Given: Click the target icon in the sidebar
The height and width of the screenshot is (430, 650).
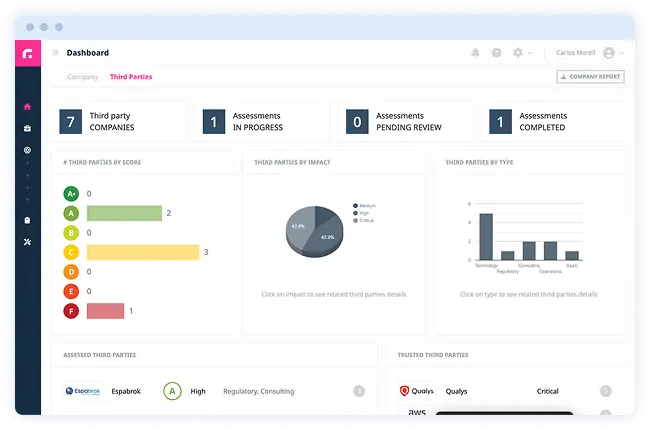Looking at the screenshot, I should pos(27,150).
